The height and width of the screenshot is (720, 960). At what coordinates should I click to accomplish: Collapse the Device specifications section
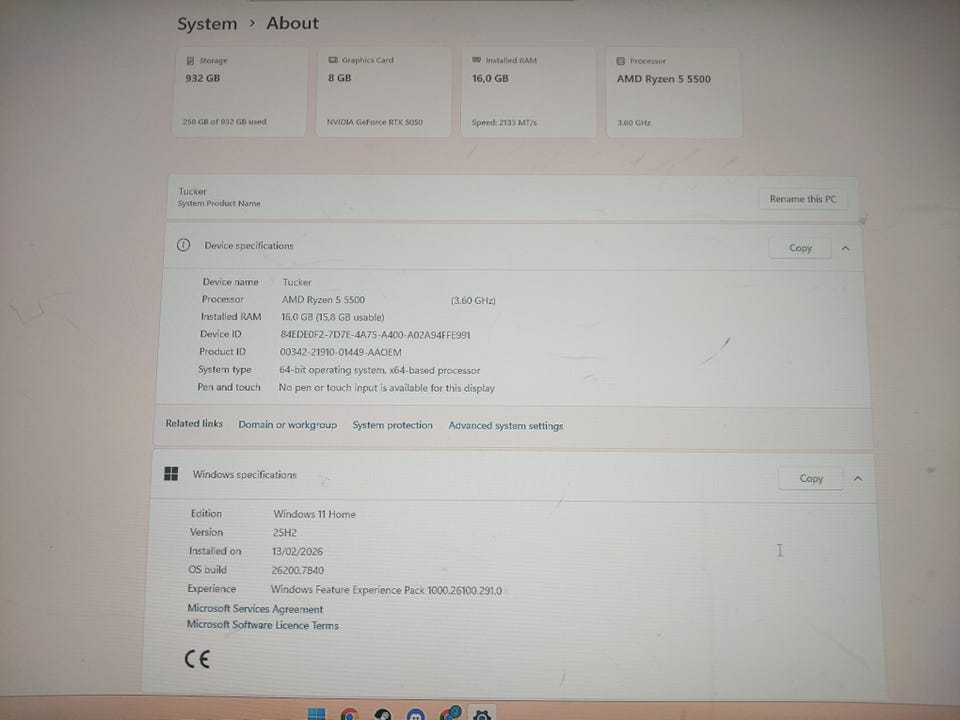pyautogui.click(x=846, y=248)
